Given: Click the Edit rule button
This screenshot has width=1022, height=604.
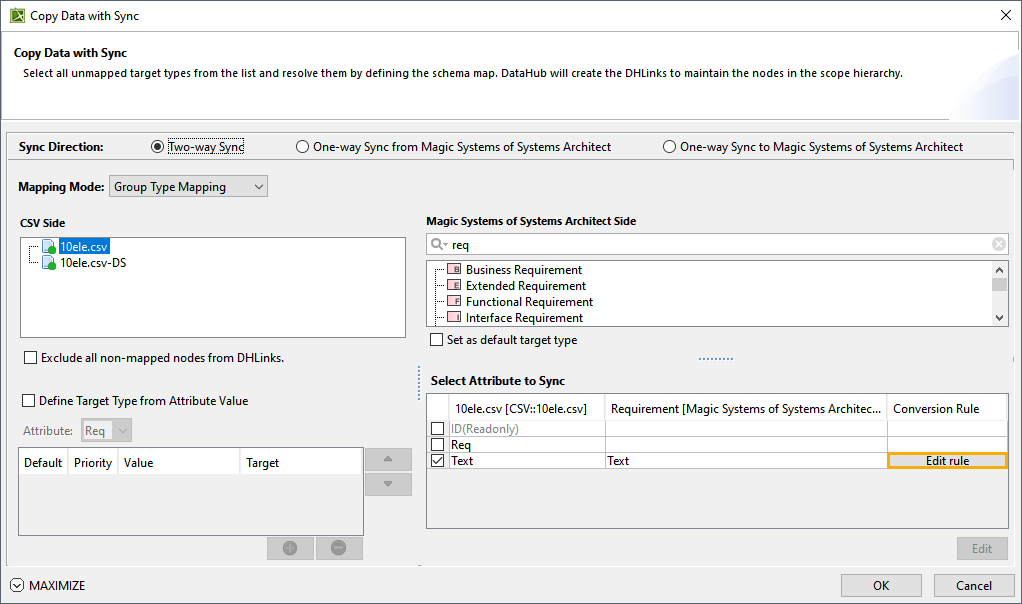Looking at the screenshot, I should [x=947, y=461].
